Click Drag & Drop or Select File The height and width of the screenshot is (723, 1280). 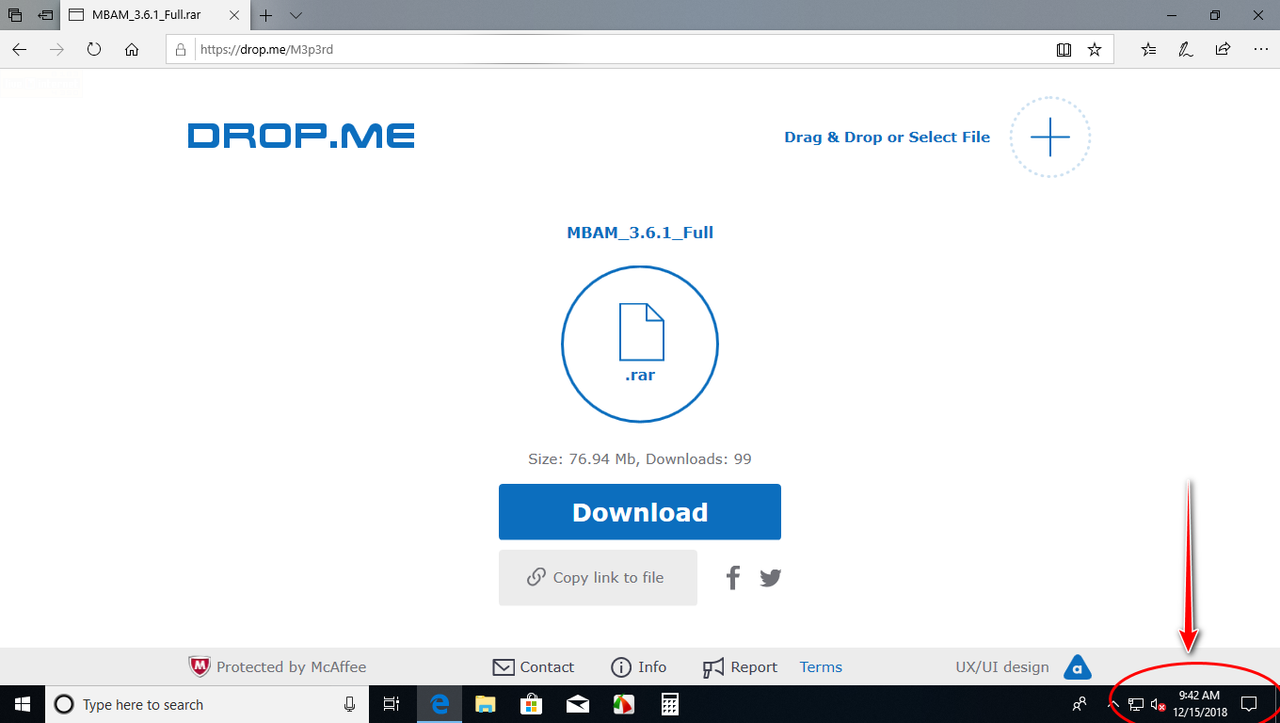click(887, 137)
